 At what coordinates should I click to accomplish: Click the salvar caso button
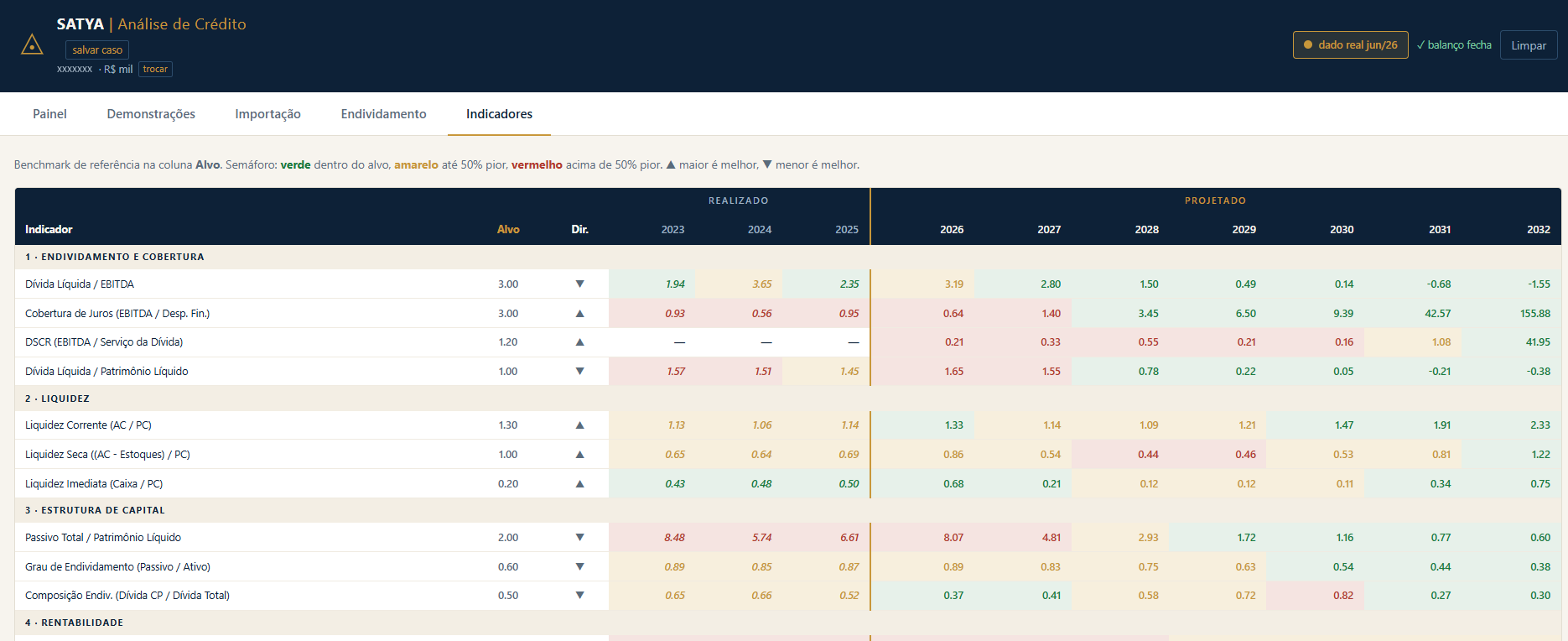click(x=97, y=50)
